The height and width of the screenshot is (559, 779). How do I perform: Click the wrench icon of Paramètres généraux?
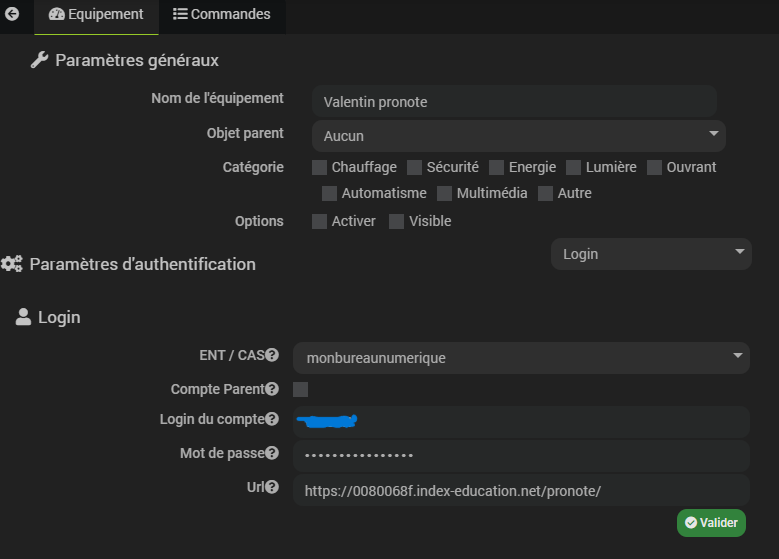(x=39, y=60)
